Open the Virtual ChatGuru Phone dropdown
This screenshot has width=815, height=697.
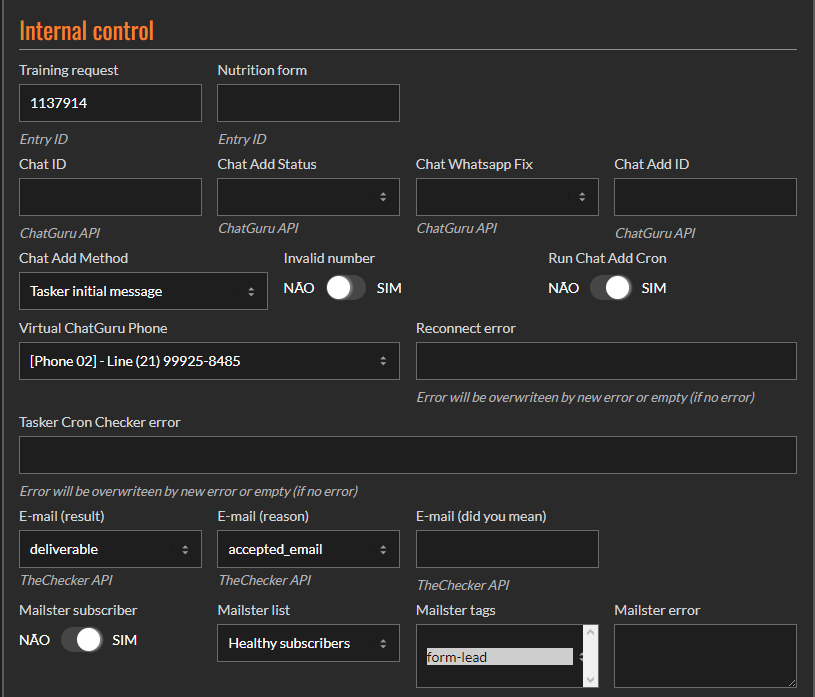(209, 361)
